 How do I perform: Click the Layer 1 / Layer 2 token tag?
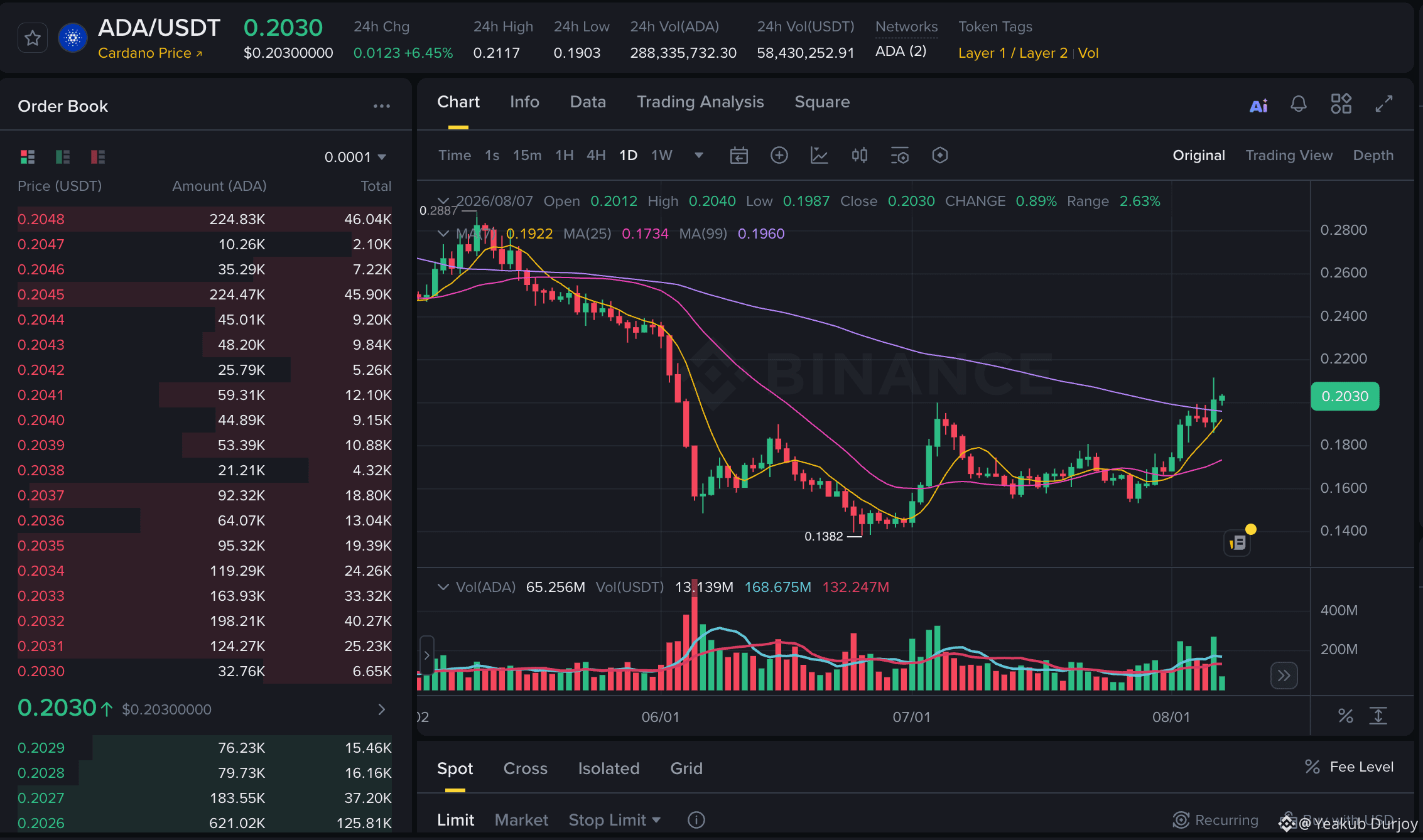tap(1012, 53)
